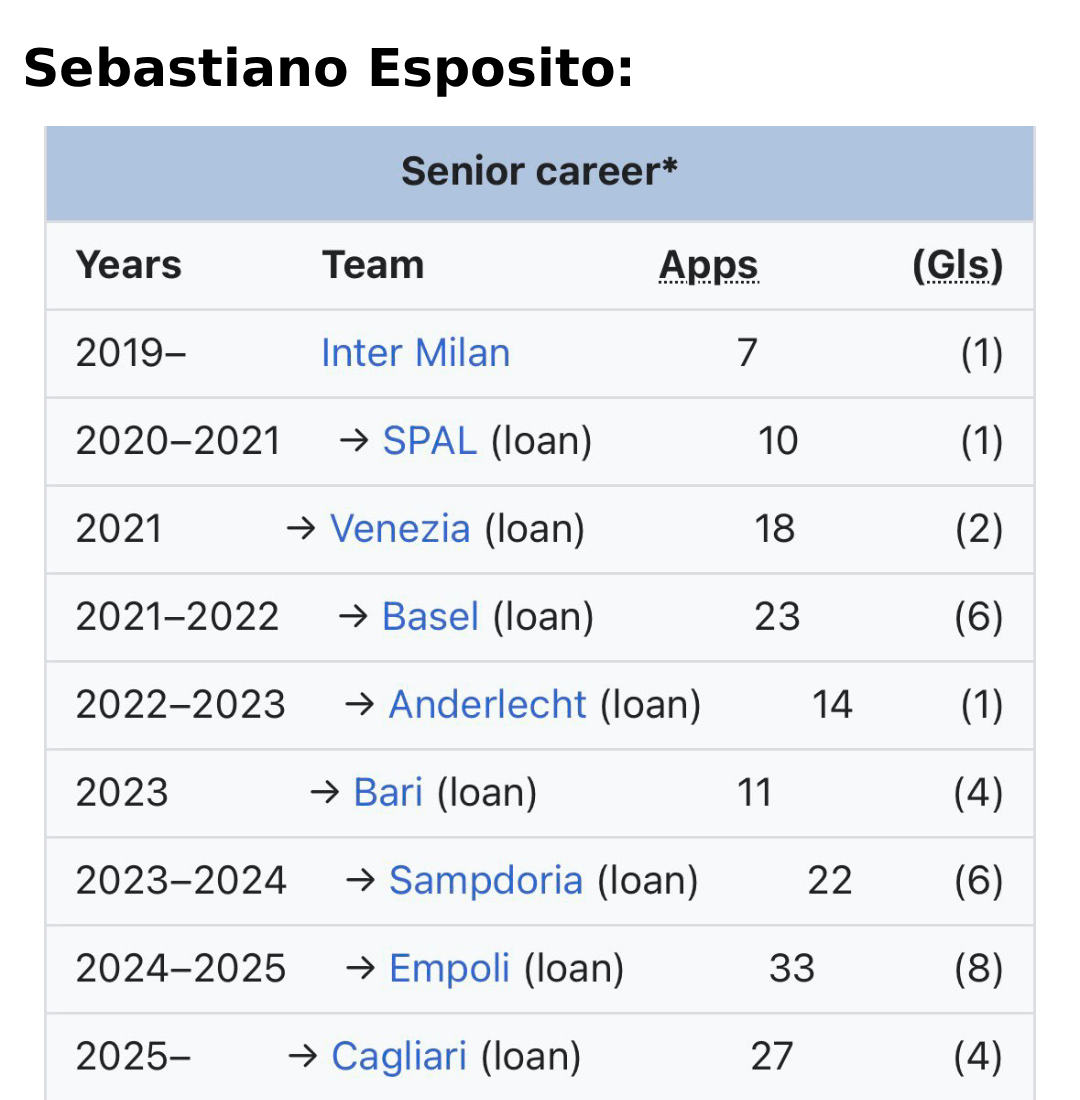This screenshot has width=1080, height=1100.
Task: Click the Senior career table header
Action: point(539,172)
